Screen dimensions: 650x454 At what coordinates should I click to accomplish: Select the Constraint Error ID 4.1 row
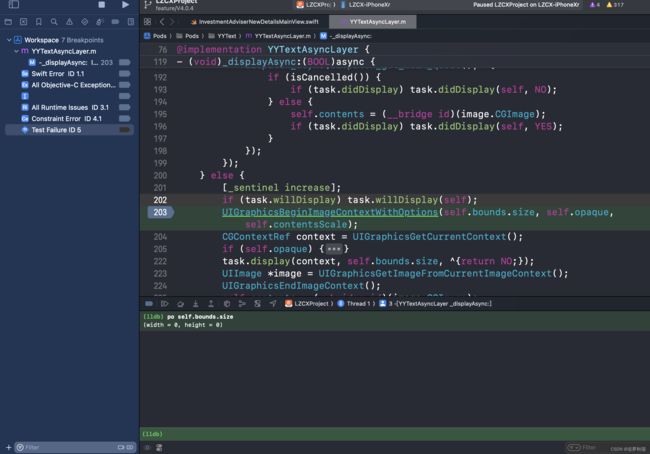(69, 119)
